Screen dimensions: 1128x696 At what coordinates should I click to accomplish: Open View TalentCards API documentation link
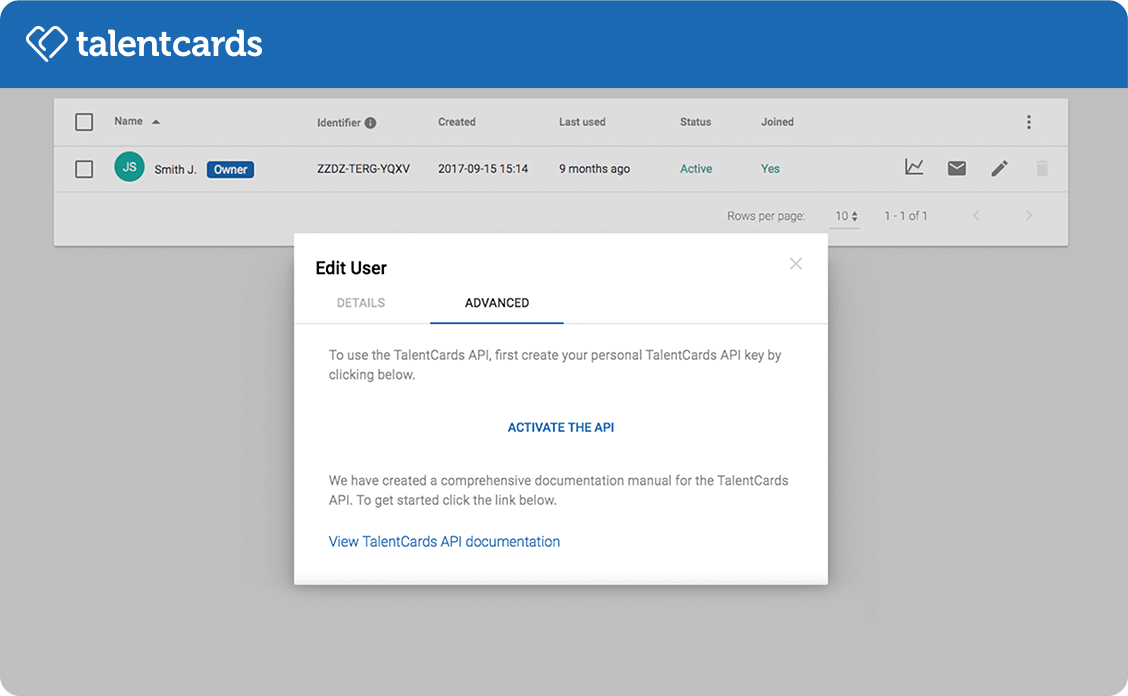click(444, 542)
